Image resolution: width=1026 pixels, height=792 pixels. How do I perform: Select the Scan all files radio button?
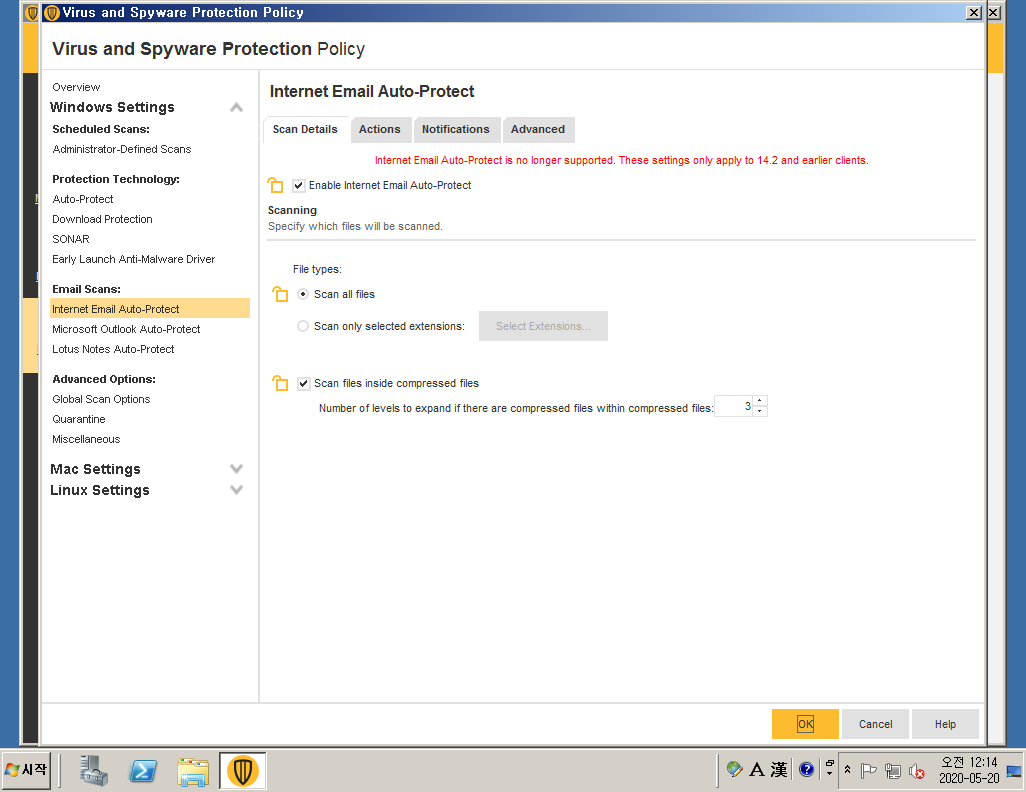click(303, 294)
